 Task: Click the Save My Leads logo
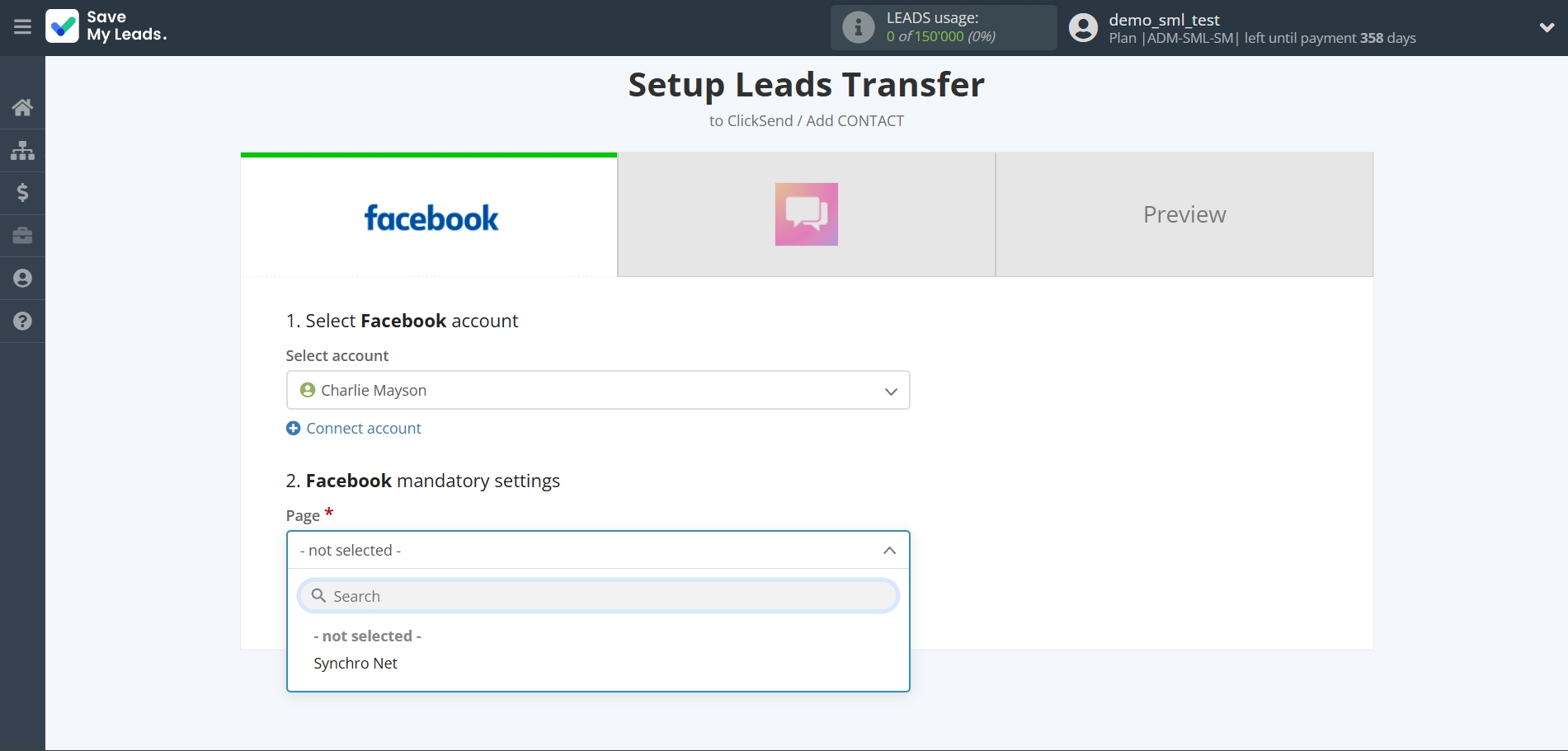(x=106, y=26)
